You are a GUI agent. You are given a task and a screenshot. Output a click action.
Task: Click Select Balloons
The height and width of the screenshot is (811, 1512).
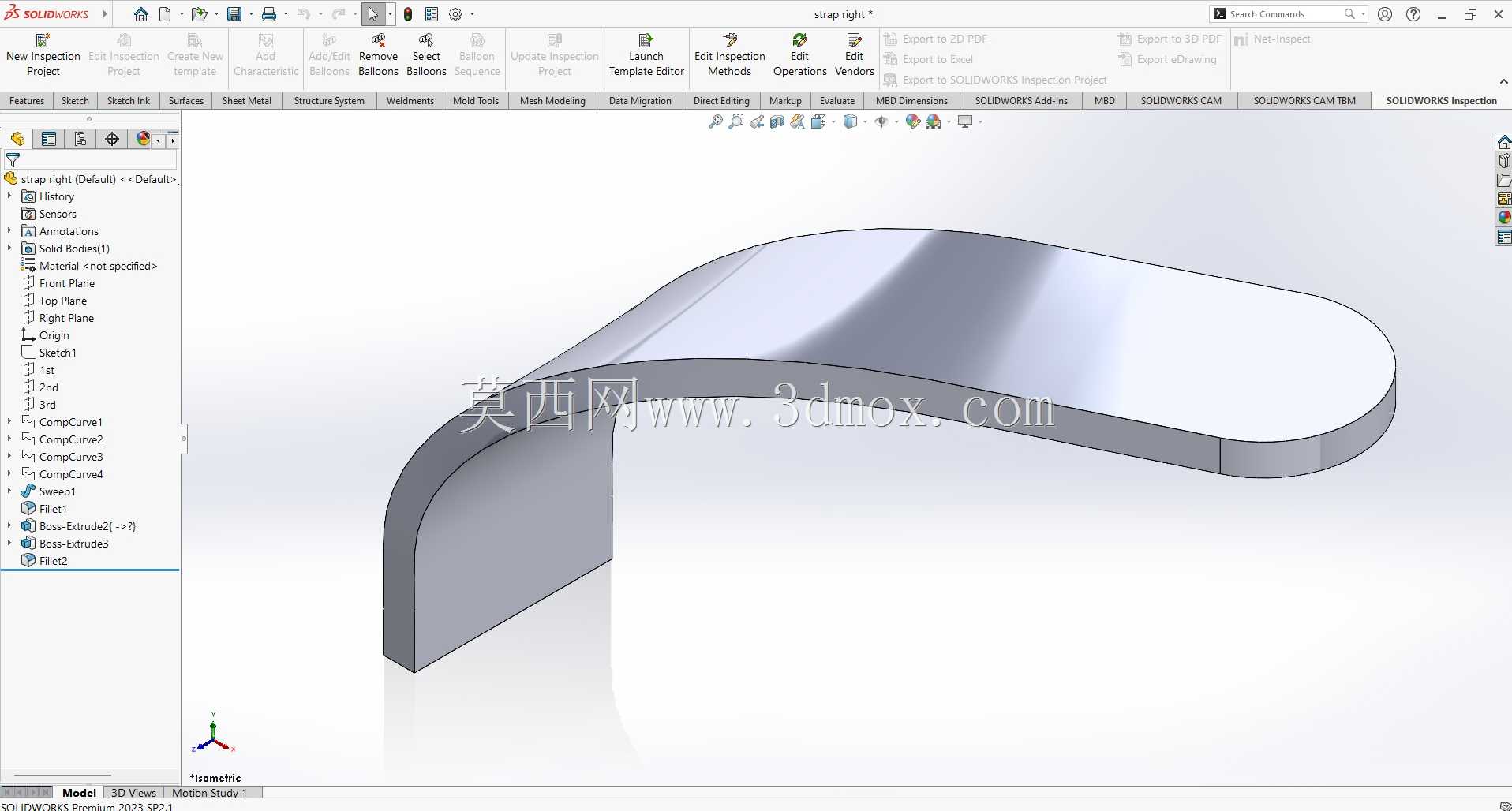(426, 54)
